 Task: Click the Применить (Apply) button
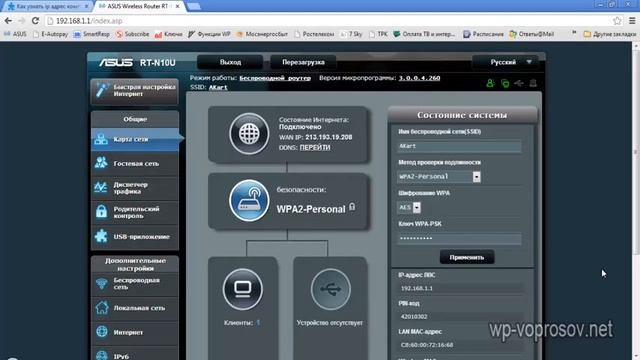pyautogui.click(x=467, y=258)
